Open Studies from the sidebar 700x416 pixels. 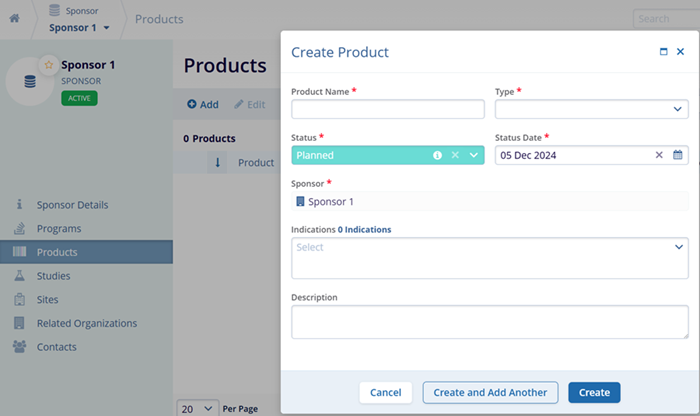pyautogui.click(x=54, y=276)
